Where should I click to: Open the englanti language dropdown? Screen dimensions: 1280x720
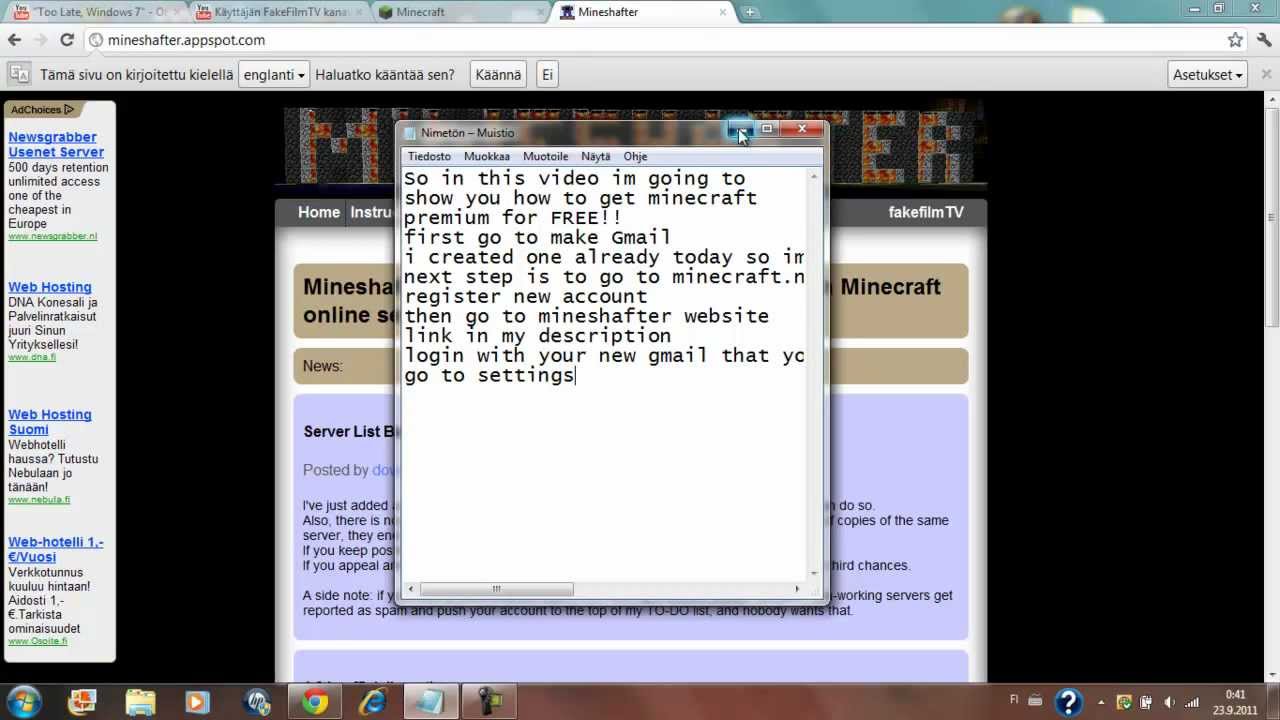(x=273, y=74)
